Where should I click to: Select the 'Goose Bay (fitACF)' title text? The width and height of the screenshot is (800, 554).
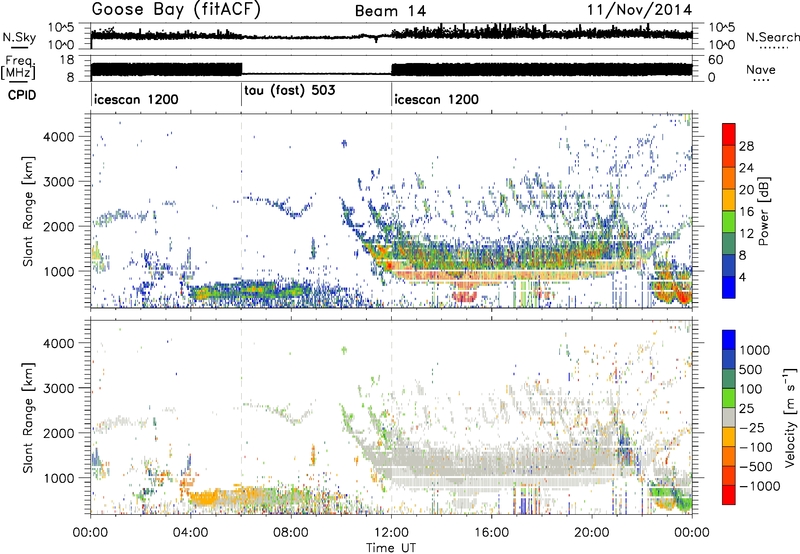click(x=176, y=10)
